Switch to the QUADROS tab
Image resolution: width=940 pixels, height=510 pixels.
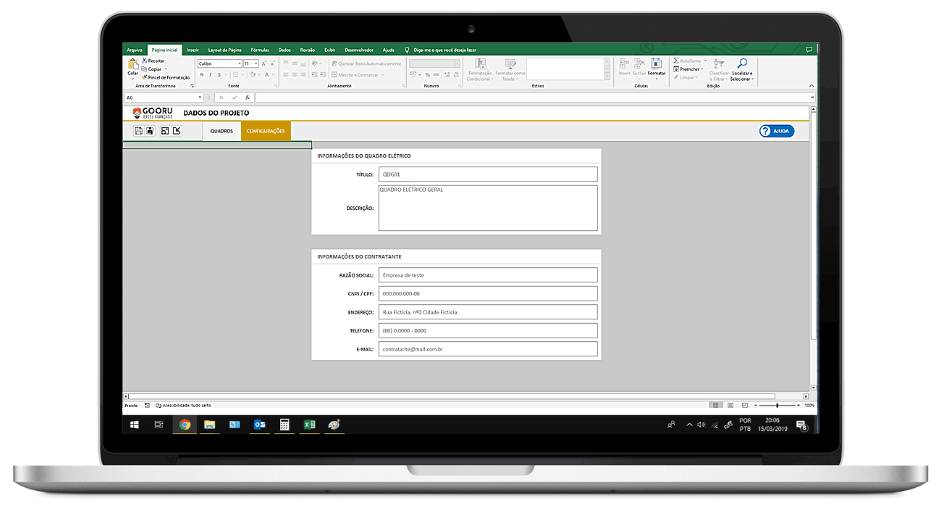(x=221, y=131)
